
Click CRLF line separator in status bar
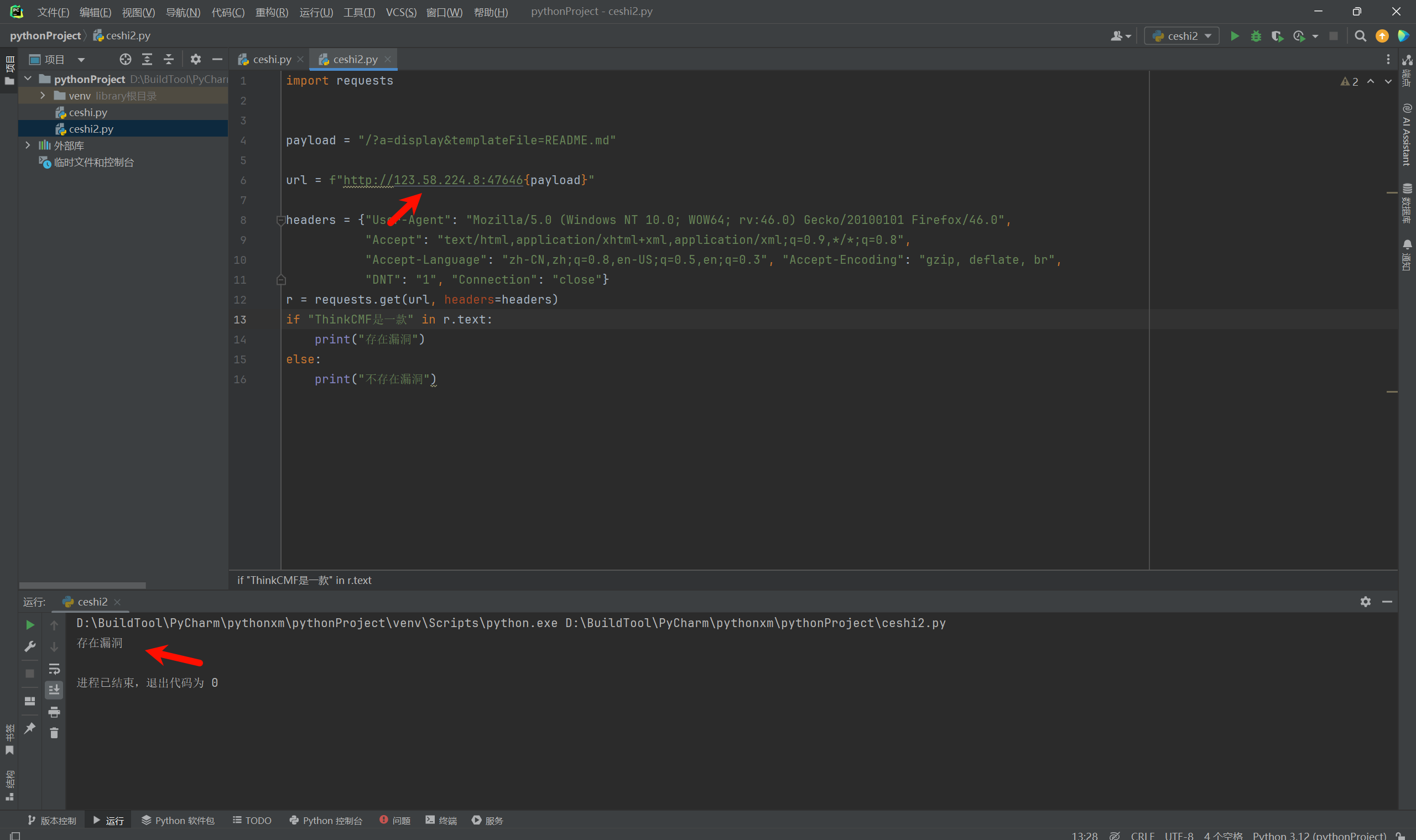[1142, 836]
